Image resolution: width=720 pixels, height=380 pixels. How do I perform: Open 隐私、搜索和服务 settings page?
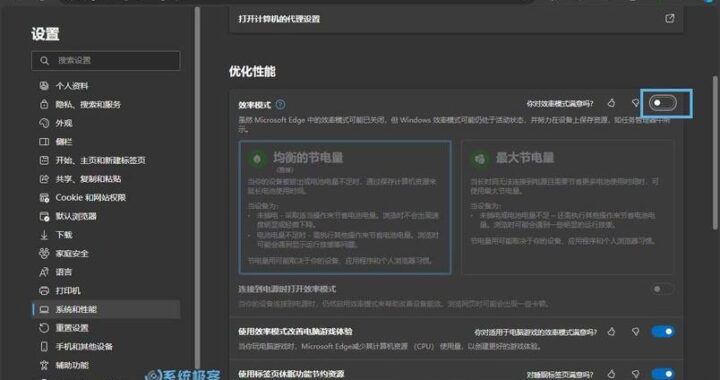106,105
